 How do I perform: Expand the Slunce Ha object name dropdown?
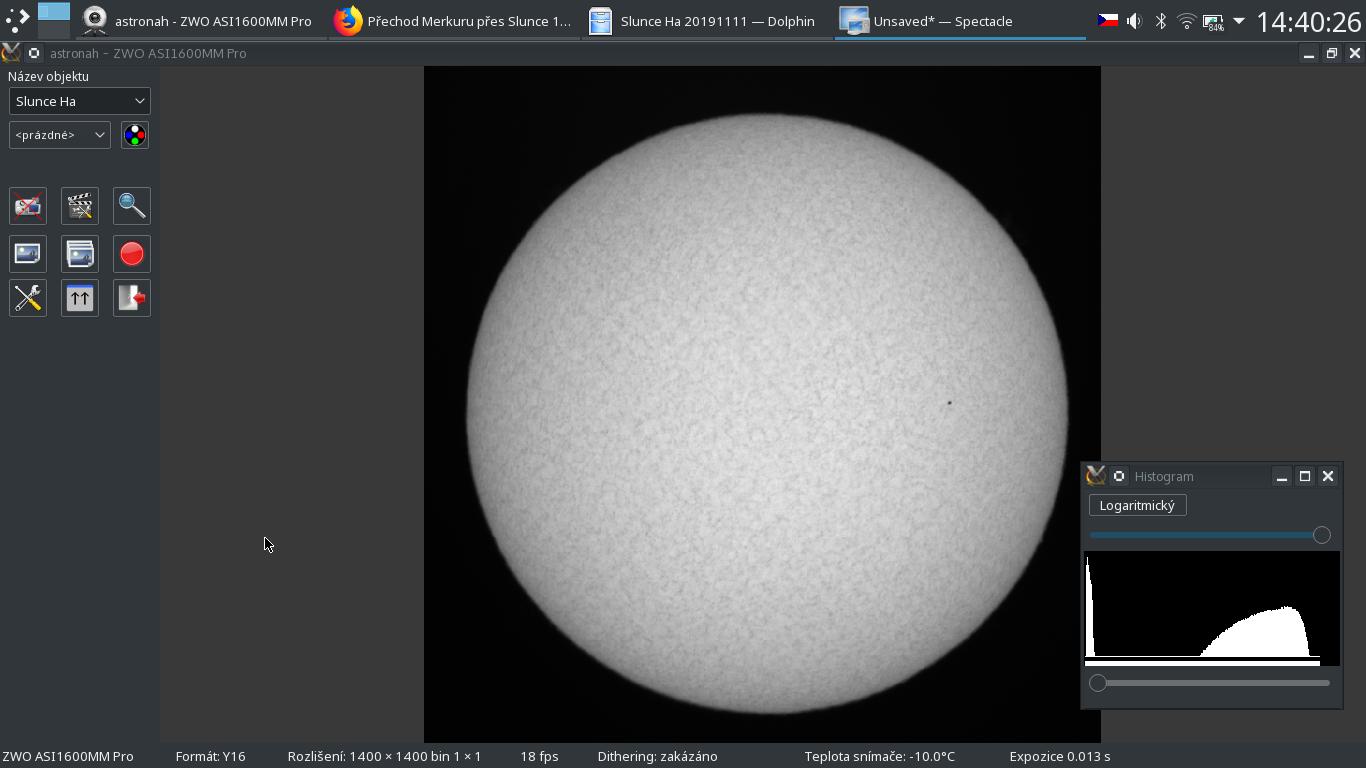(x=80, y=101)
